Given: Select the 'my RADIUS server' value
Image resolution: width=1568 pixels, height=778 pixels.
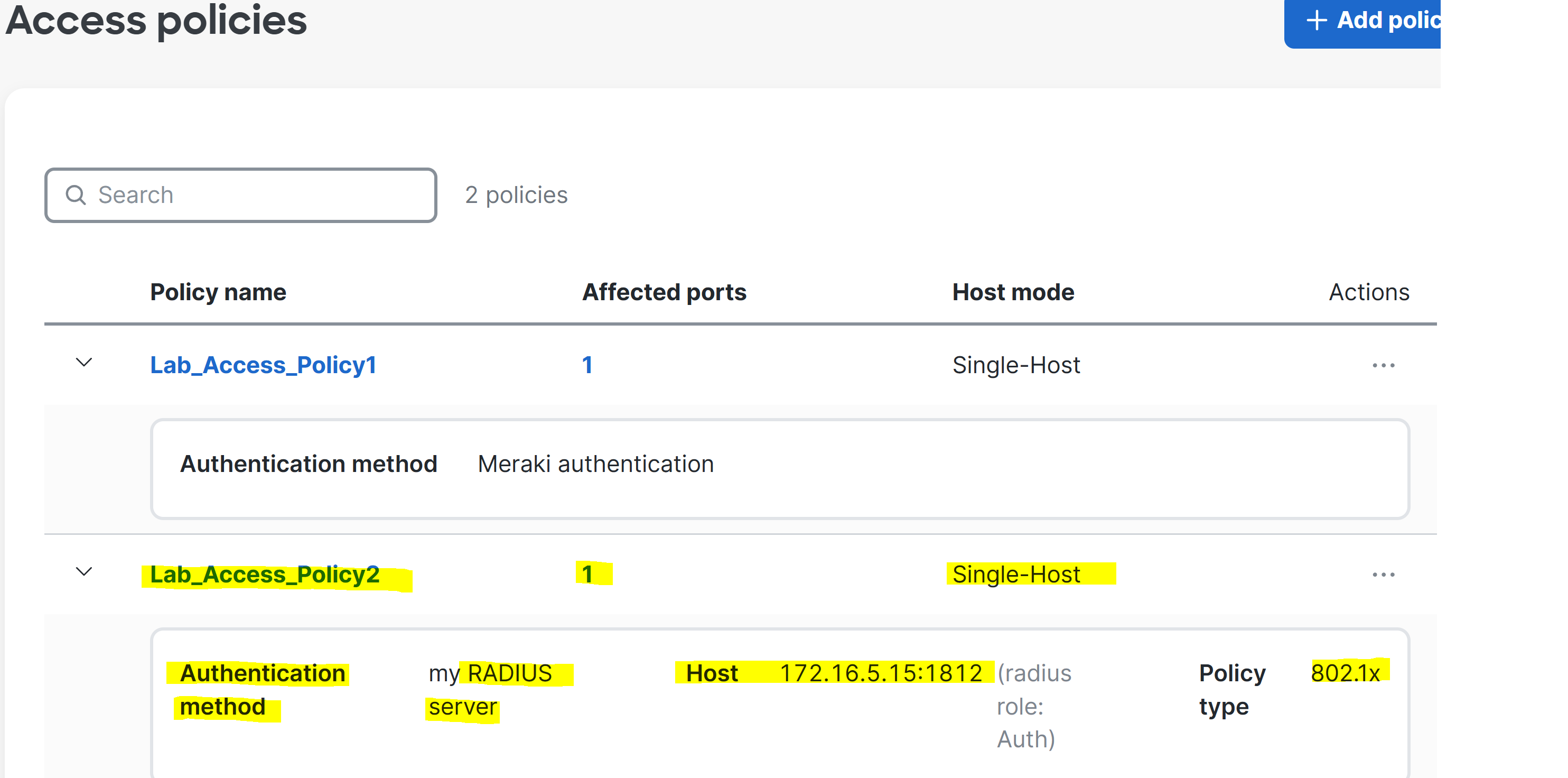Looking at the screenshot, I should (x=490, y=690).
